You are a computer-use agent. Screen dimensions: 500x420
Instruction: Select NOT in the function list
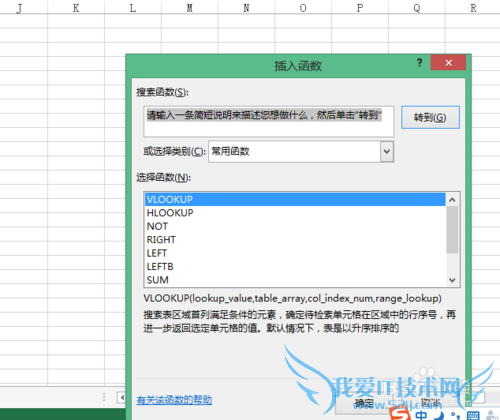point(295,226)
